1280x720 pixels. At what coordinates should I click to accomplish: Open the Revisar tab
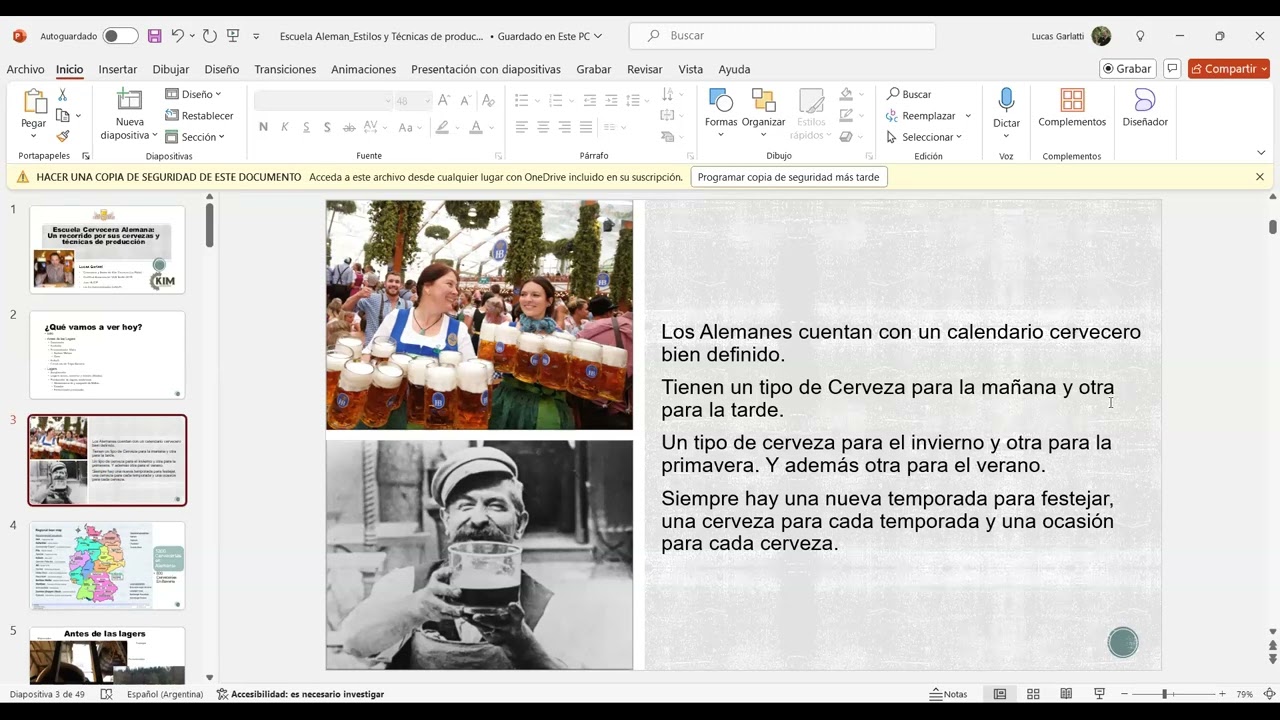(644, 69)
